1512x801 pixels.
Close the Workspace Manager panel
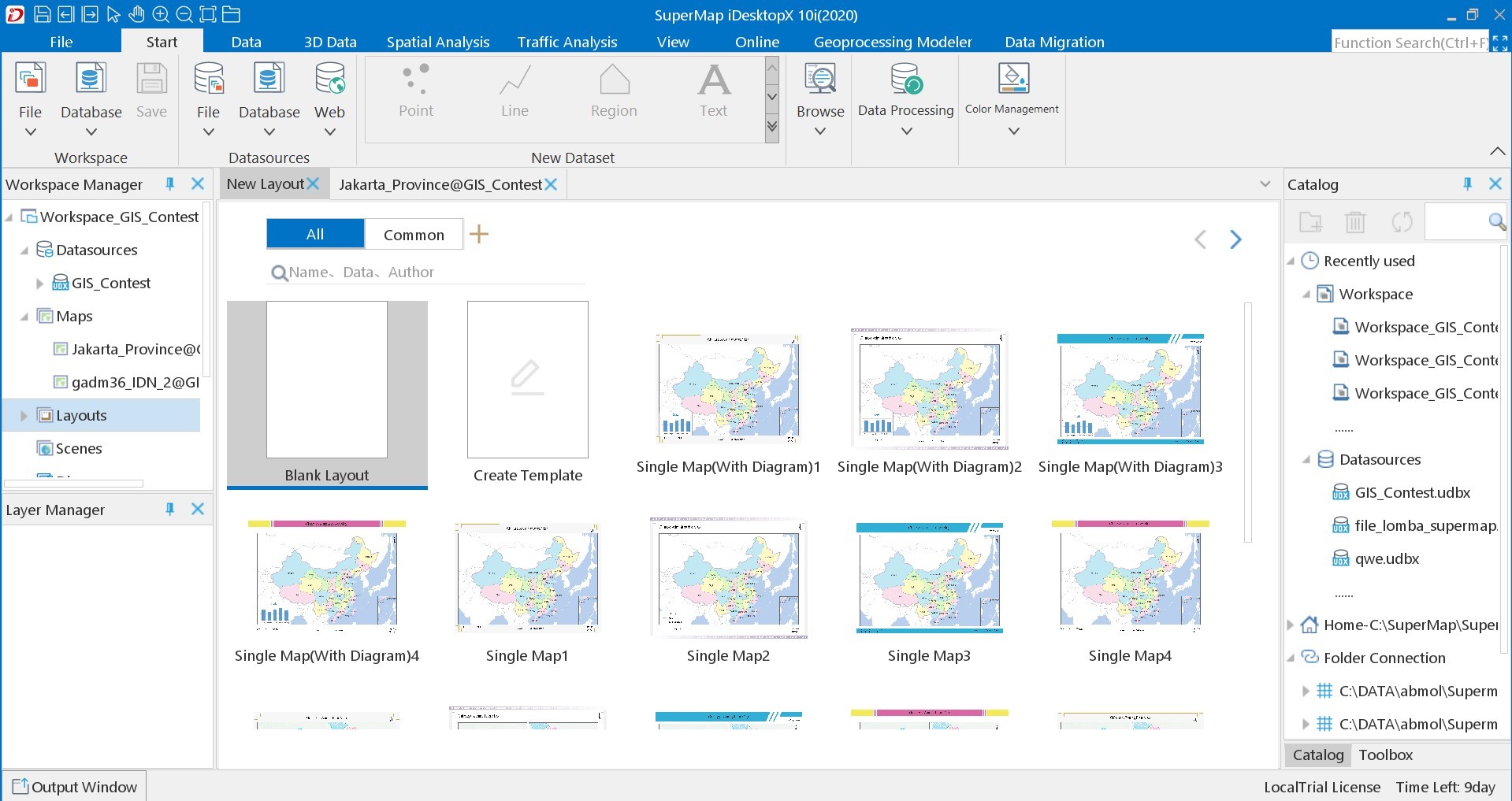click(198, 184)
